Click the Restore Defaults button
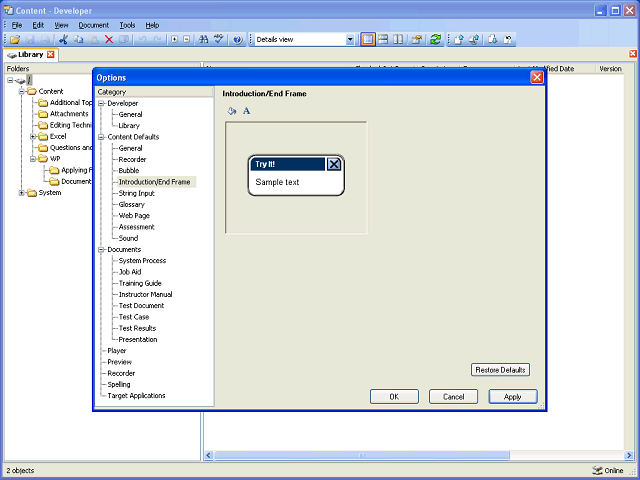 [500, 370]
